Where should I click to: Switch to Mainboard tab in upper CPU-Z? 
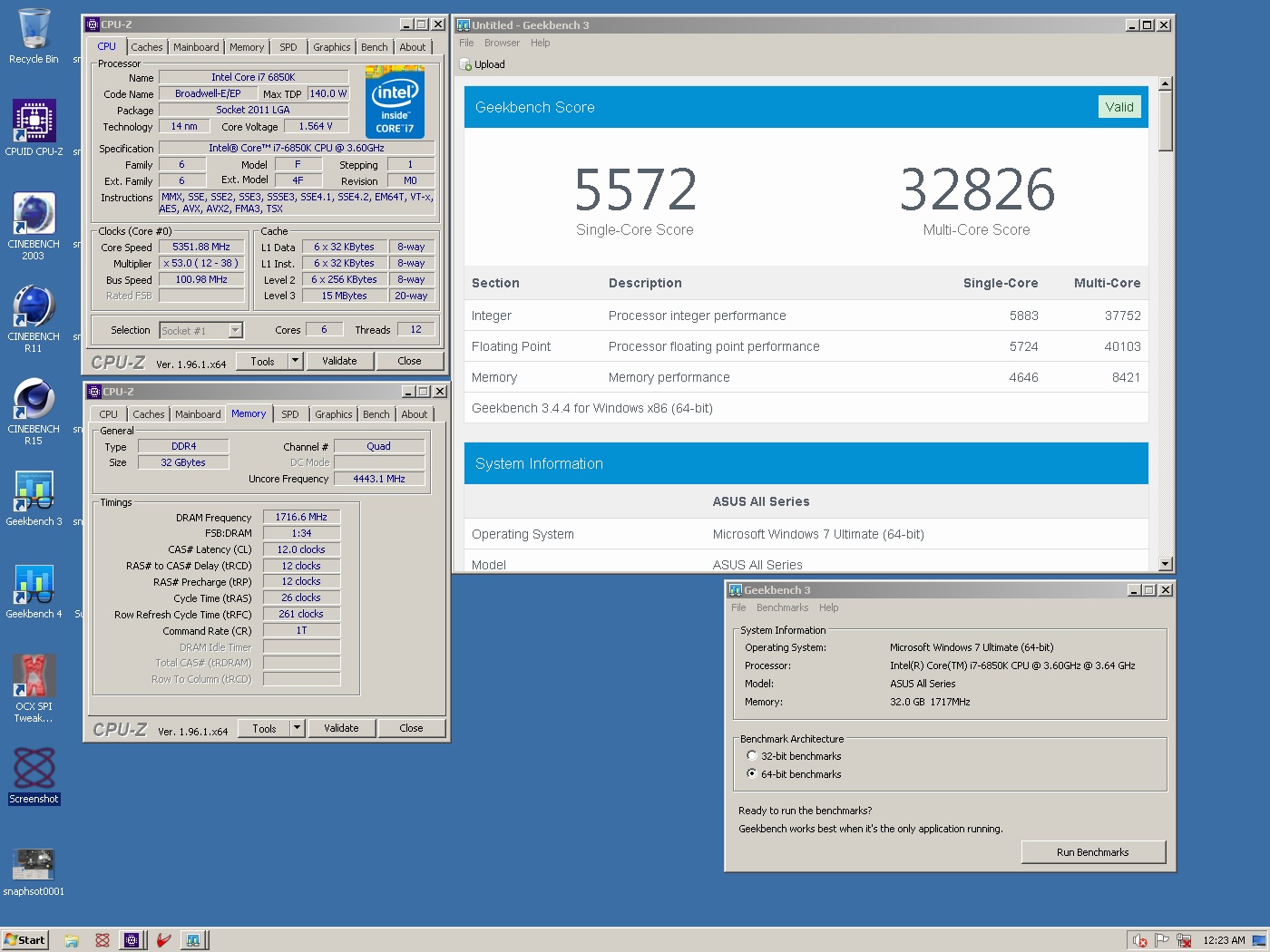(196, 47)
